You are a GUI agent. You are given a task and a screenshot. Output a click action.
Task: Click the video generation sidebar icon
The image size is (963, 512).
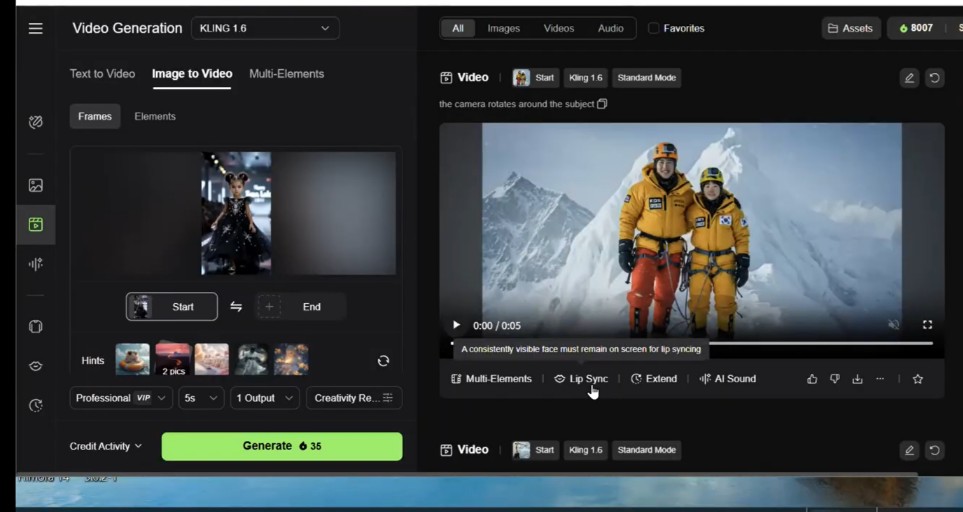pos(36,225)
